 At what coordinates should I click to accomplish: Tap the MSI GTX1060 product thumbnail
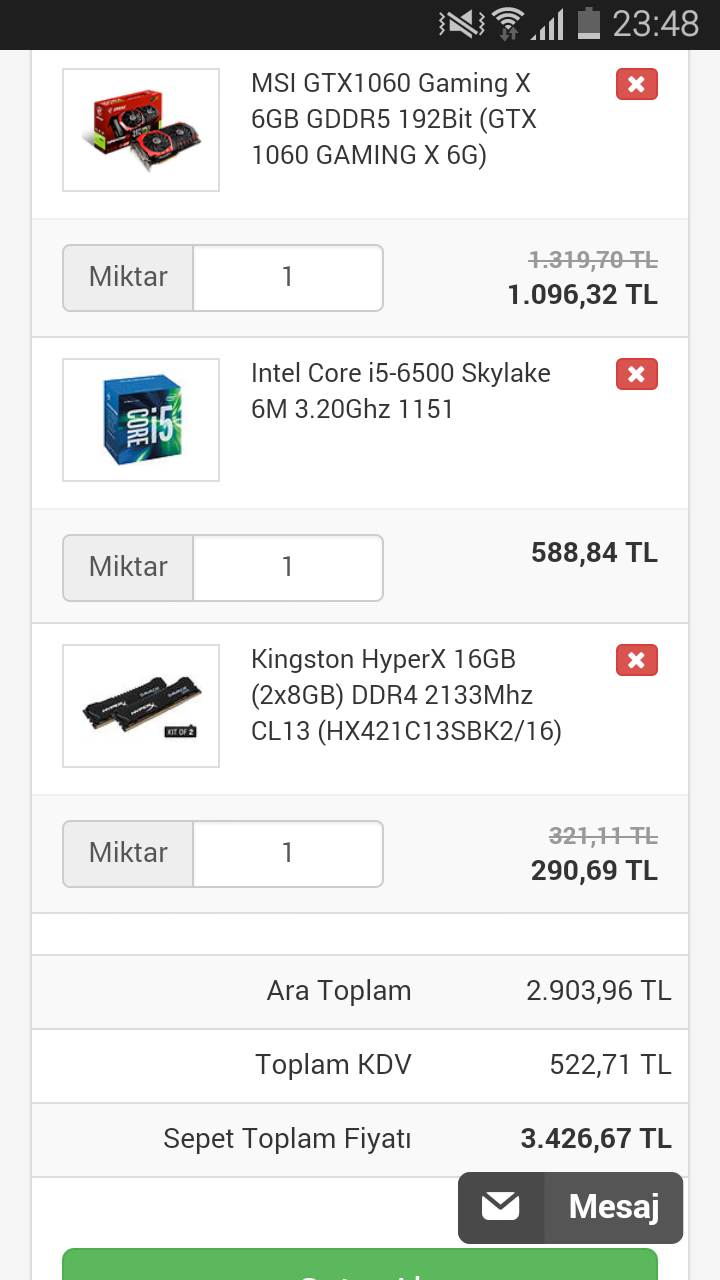(141, 130)
